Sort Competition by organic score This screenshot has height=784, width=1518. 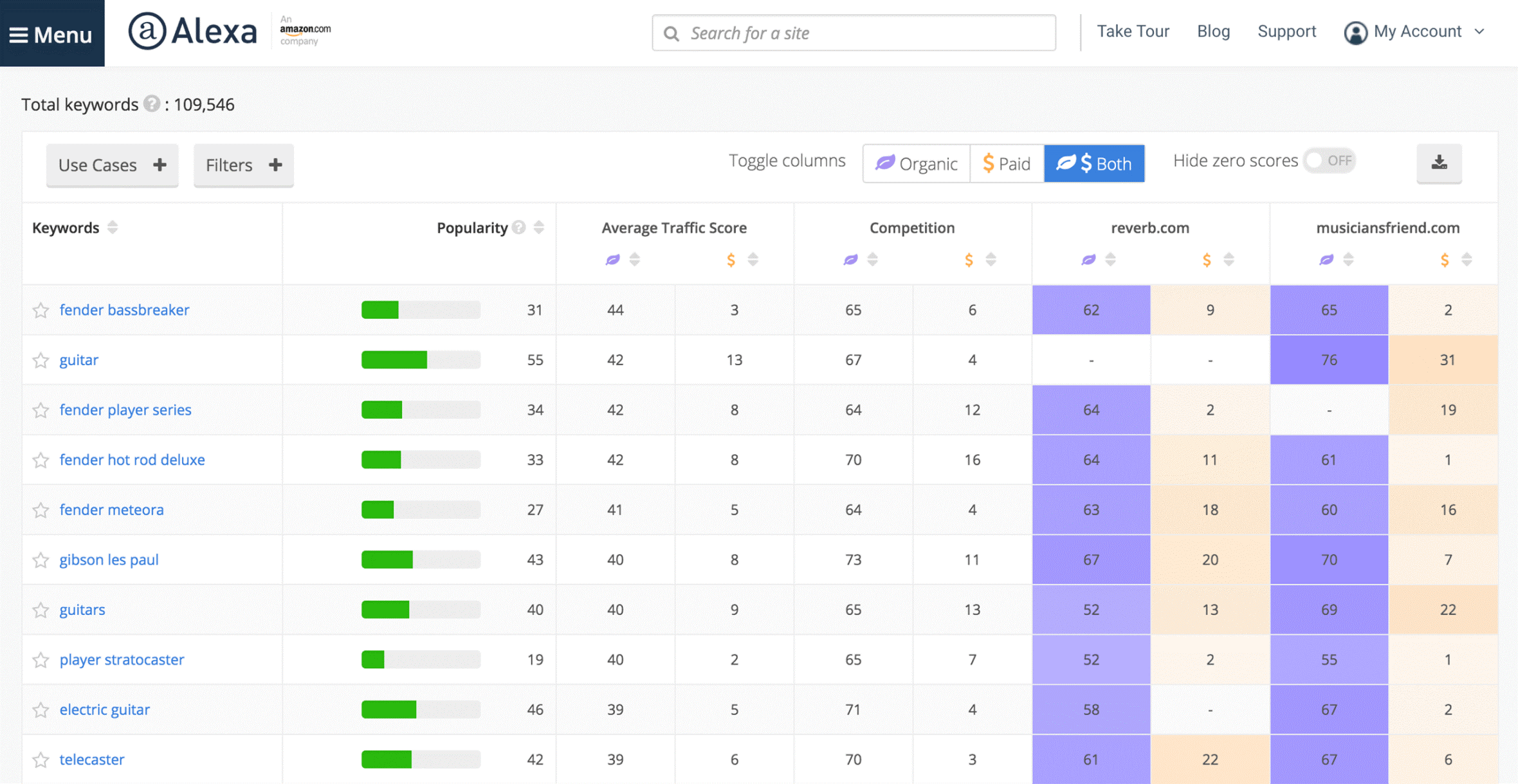873,259
